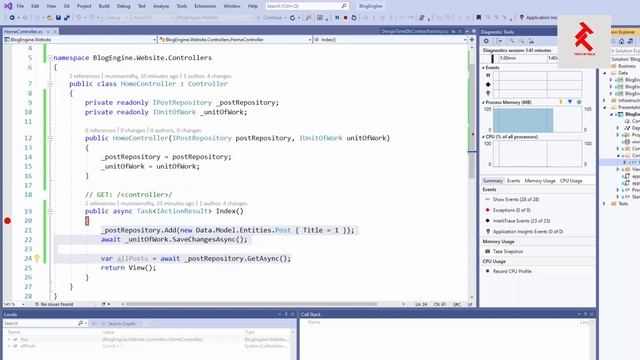Viewport: 640px width, 360px height.
Task: Collapse the Process Memory graph section
Action: [484, 102]
